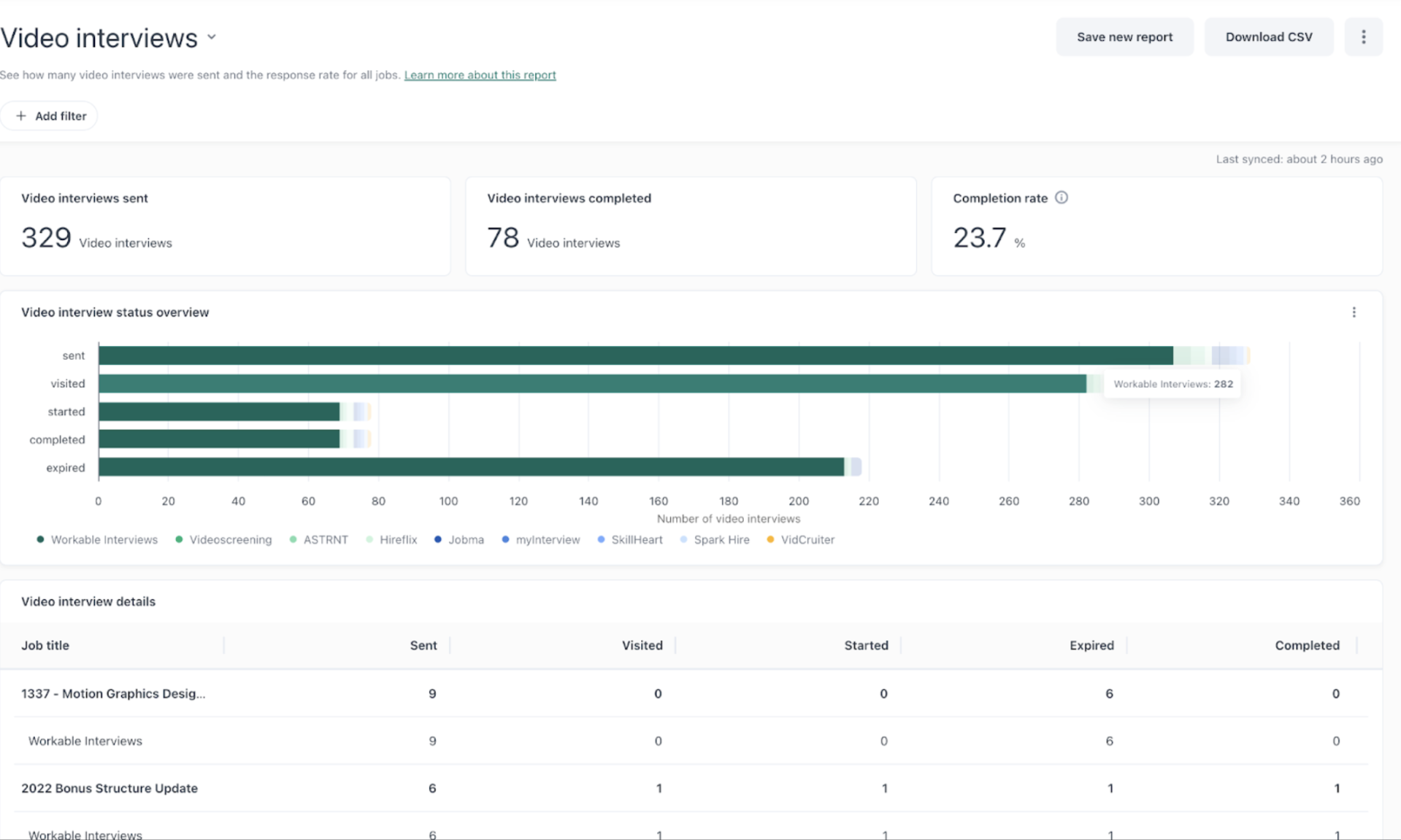
Task: Open the status overview chart options menu
Action: coord(1354,312)
